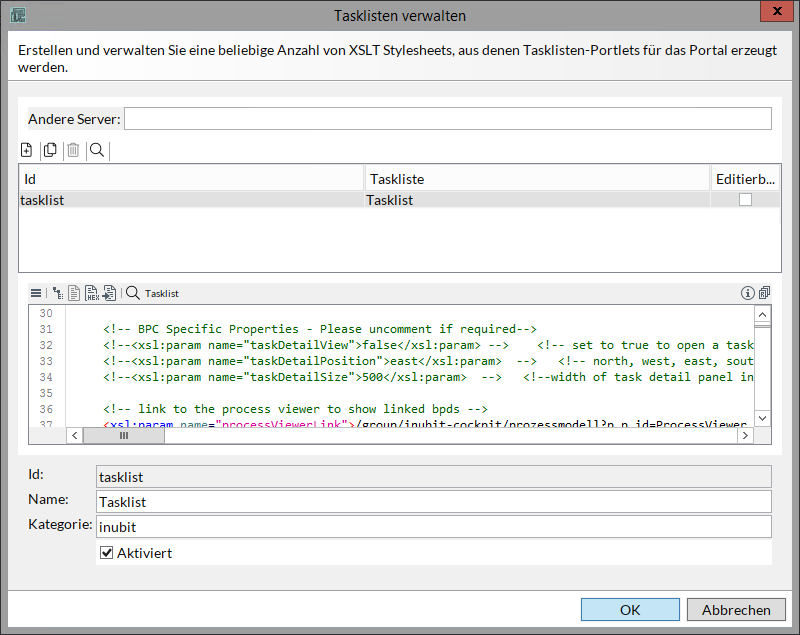
Task: Click the HEX view icon in editor toolbar
Action: (91, 293)
